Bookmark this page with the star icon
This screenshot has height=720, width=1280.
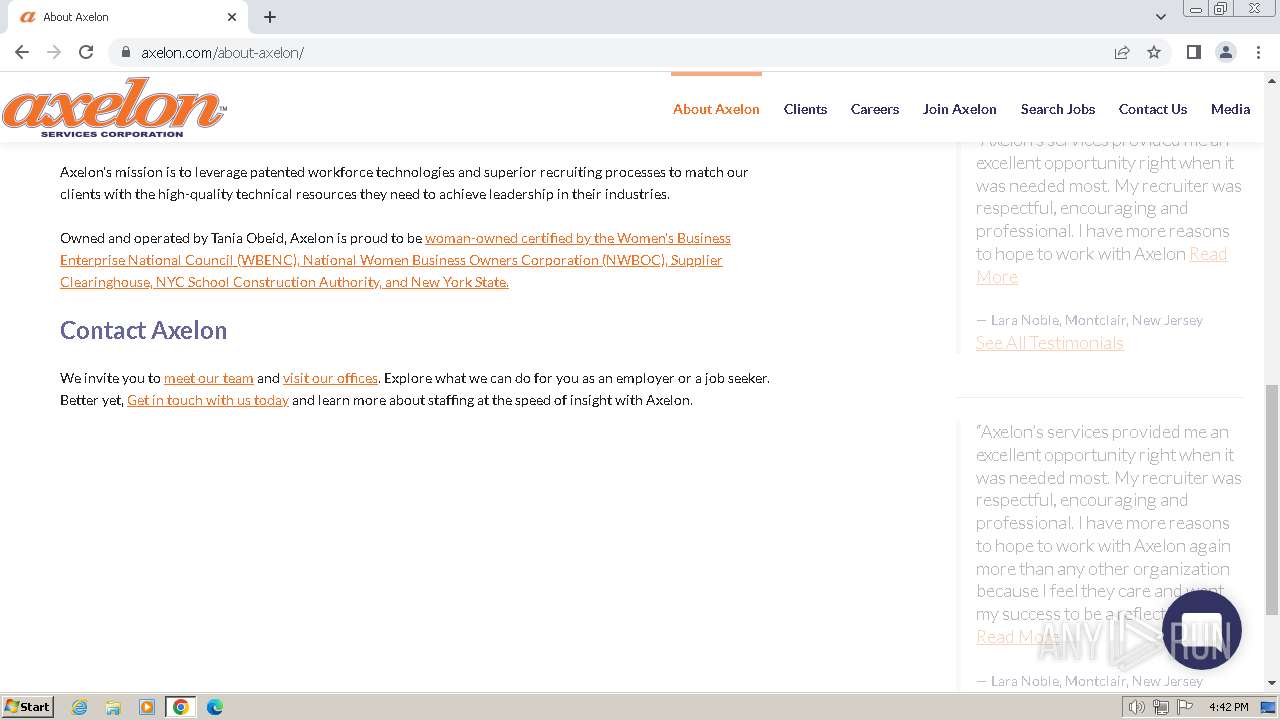(1154, 52)
